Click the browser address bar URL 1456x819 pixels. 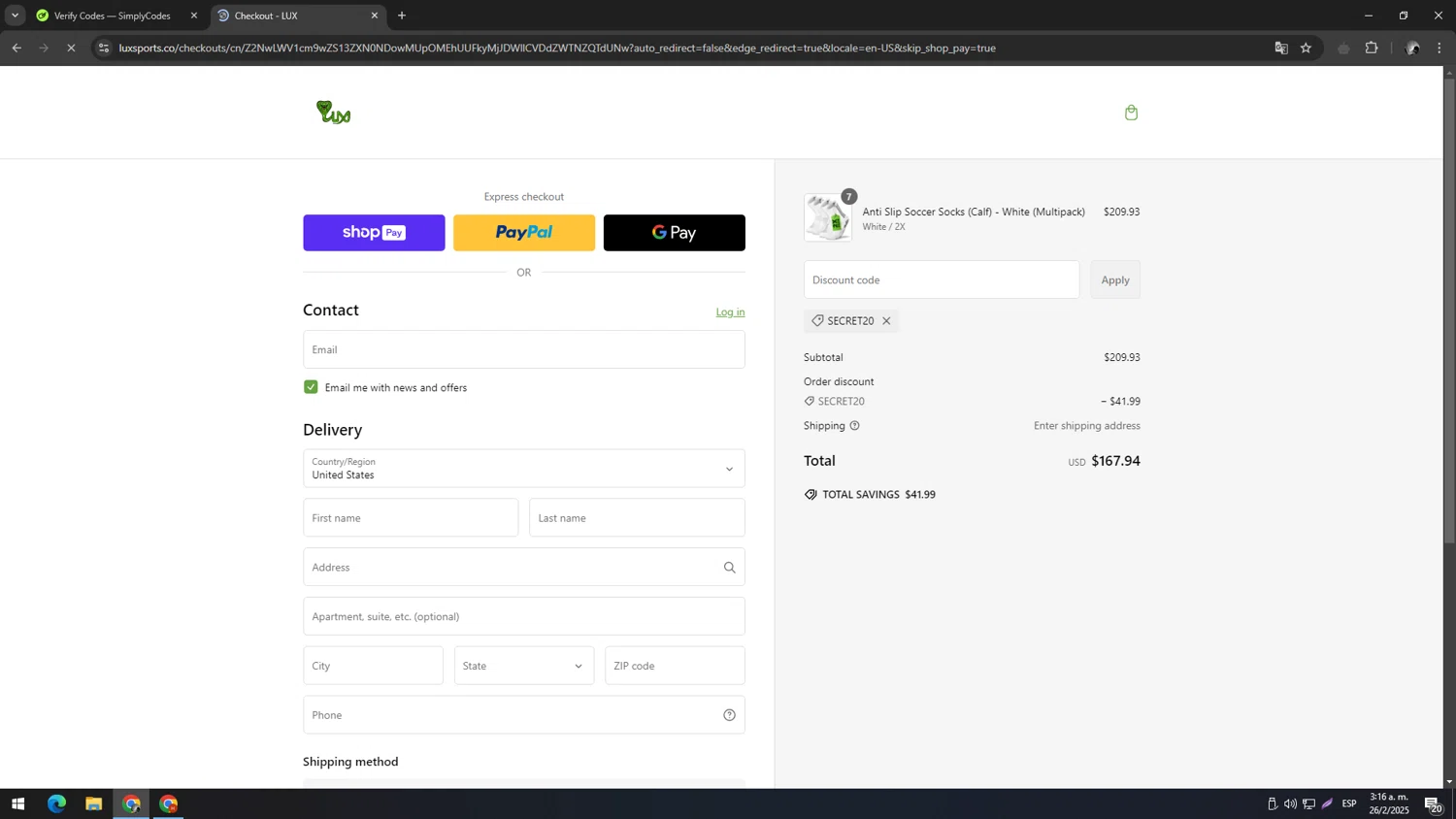tap(557, 48)
